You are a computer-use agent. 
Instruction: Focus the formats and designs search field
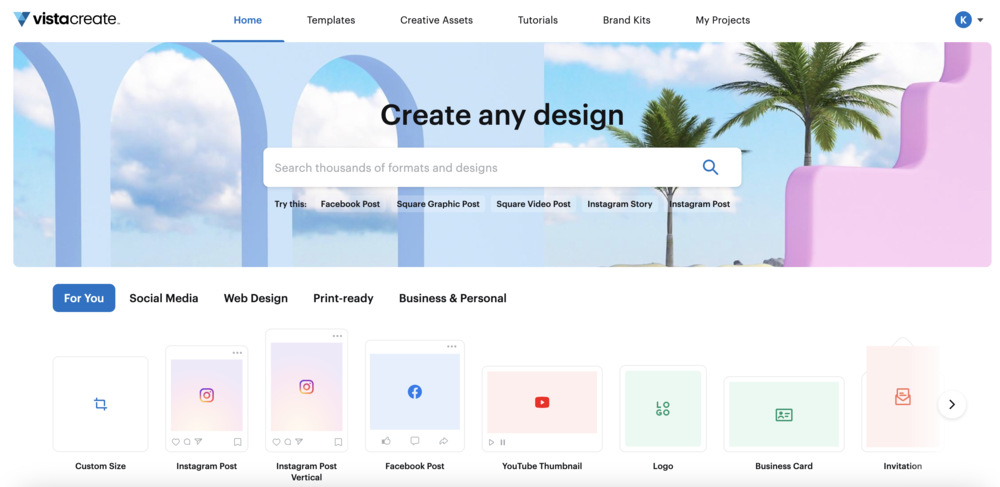(x=480, y=168)
